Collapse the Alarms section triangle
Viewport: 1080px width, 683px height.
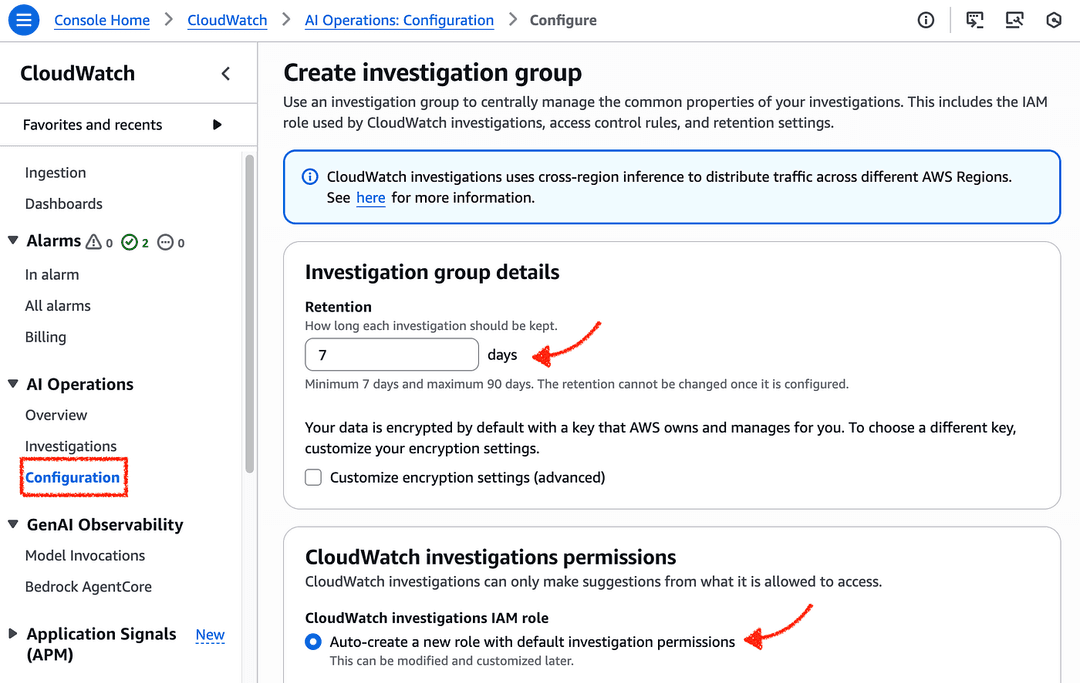coord(13,240)
